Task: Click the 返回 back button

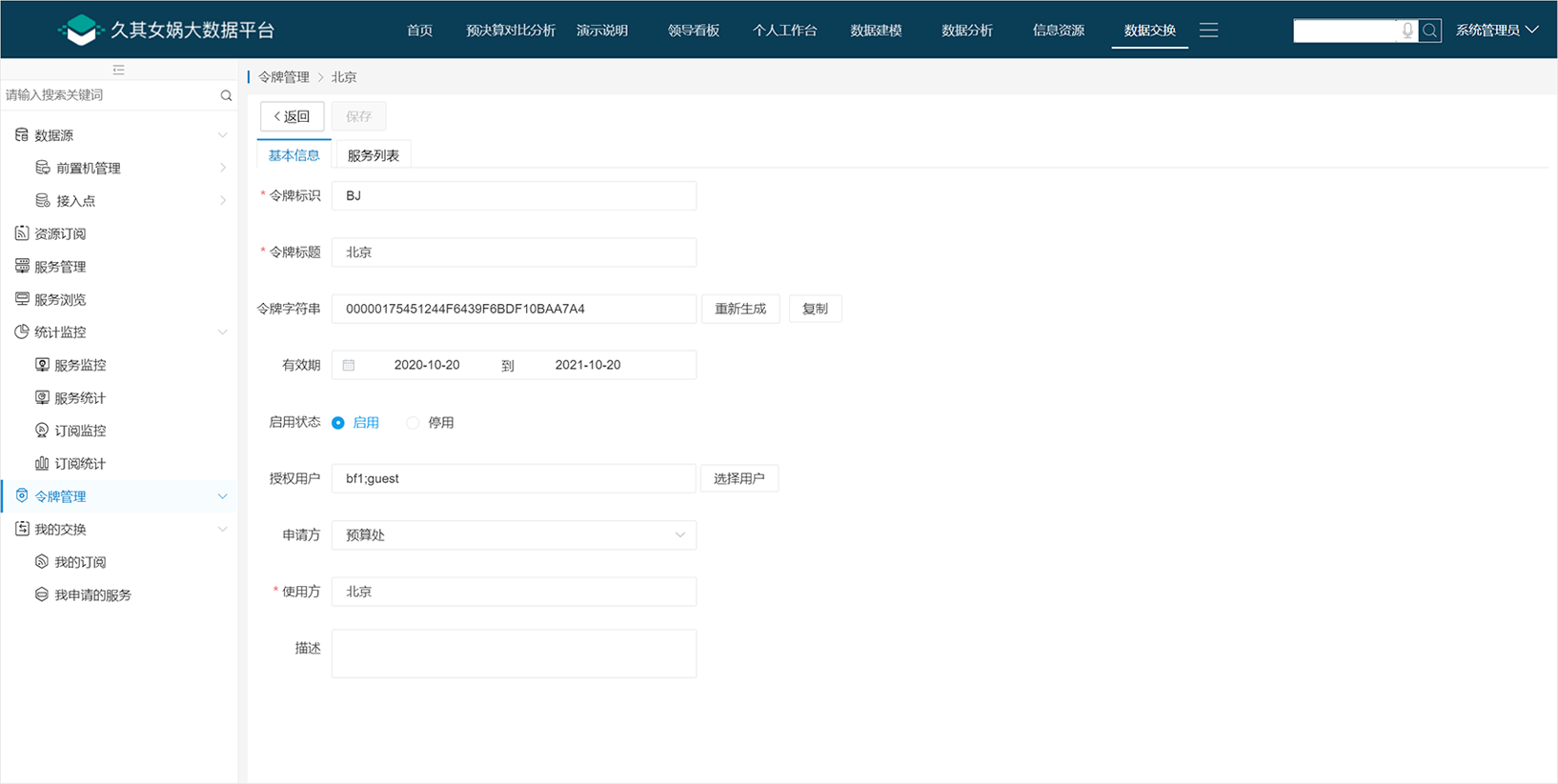Action: pos(292,116)
